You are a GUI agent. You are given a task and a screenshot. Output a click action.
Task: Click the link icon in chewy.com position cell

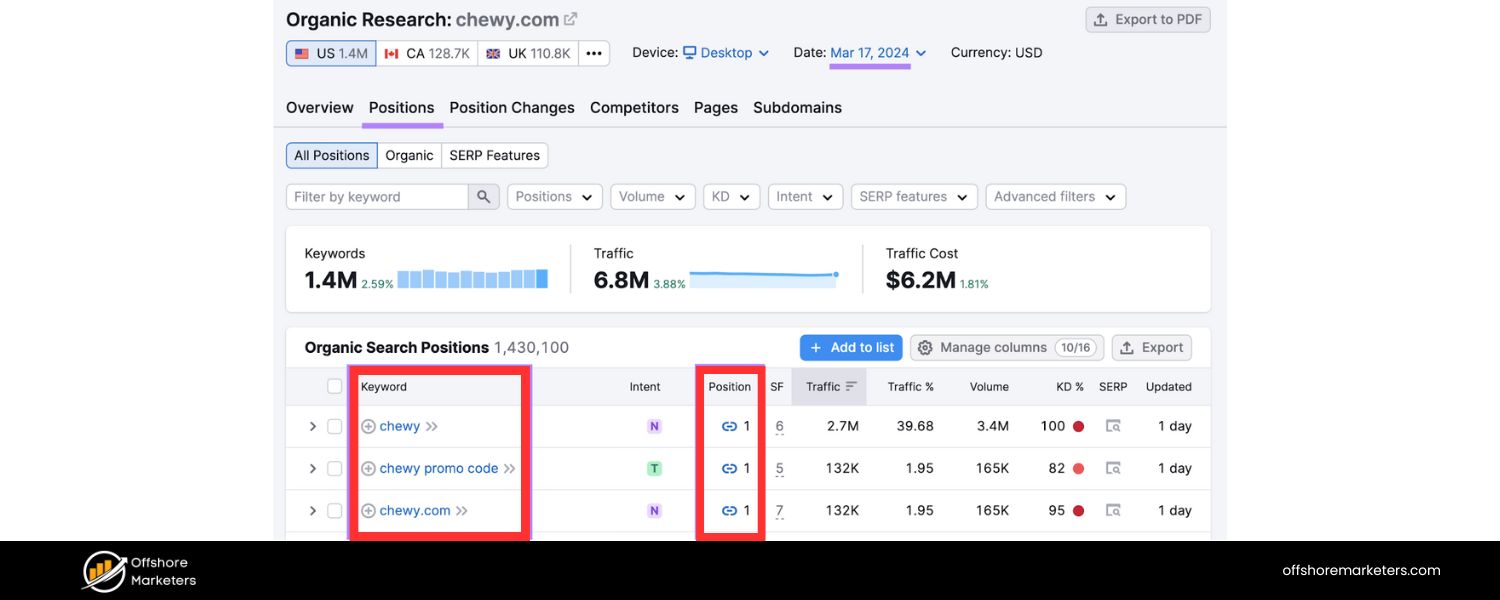[x=729, y=510]
